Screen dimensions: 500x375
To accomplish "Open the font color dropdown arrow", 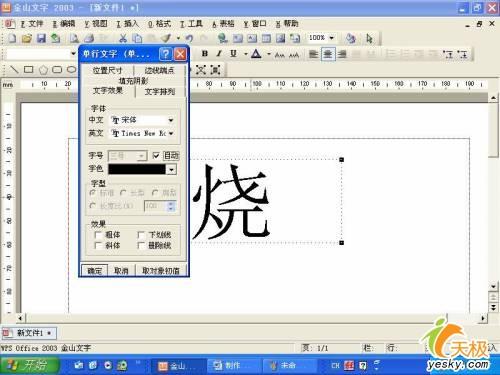I will tap(269, 54).
